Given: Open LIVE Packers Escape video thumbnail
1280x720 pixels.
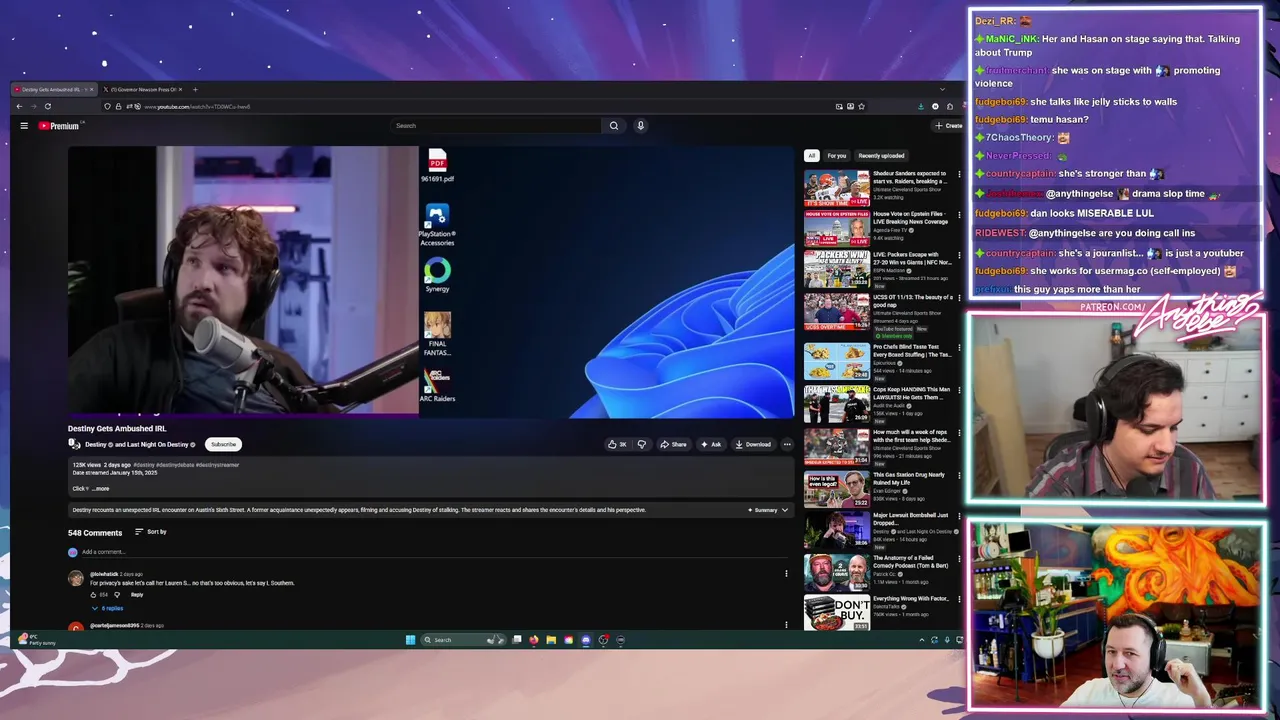Looking at the screenshot, I should click(837, 269).
